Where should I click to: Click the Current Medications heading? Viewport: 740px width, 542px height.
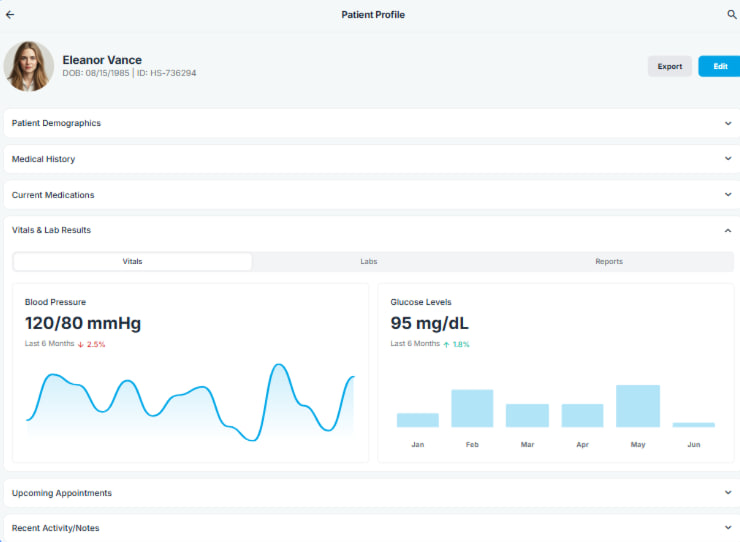pyautogui.click(x=53, y=195)
